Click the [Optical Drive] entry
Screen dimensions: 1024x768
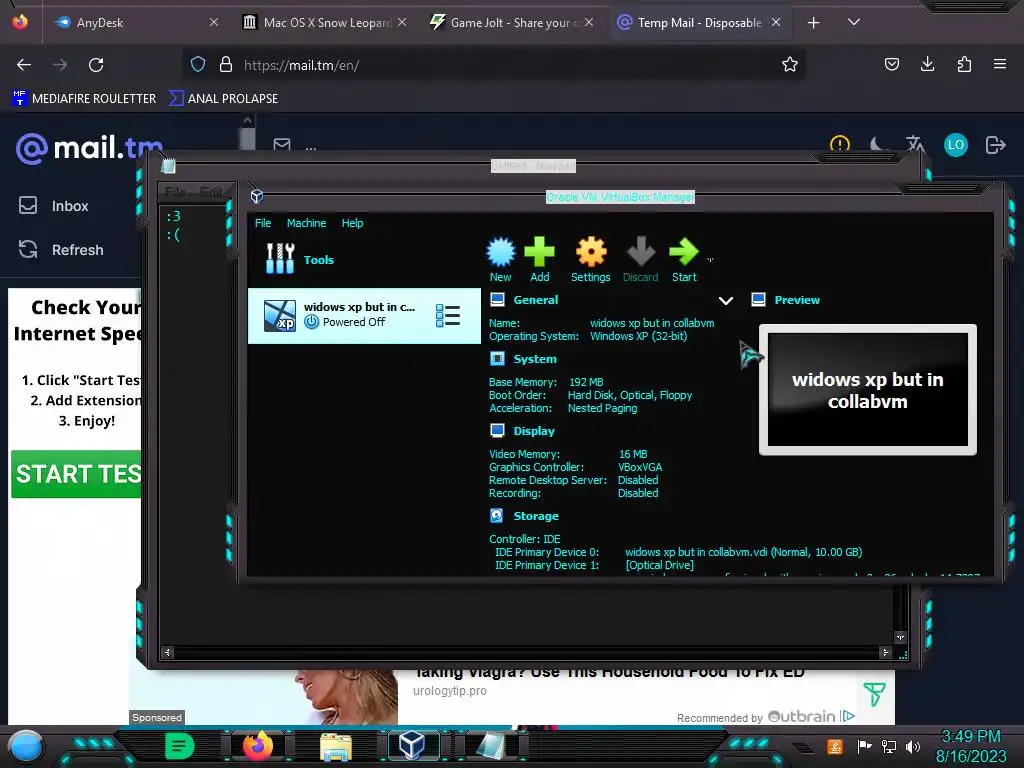click(660, 565)
